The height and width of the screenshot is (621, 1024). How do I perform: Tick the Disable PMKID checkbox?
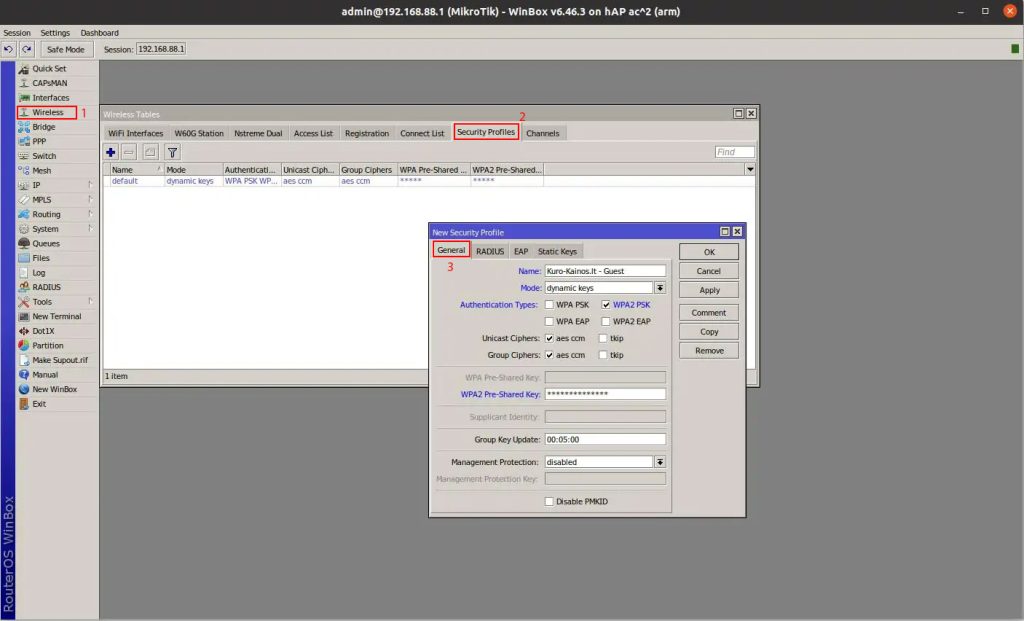549,502
